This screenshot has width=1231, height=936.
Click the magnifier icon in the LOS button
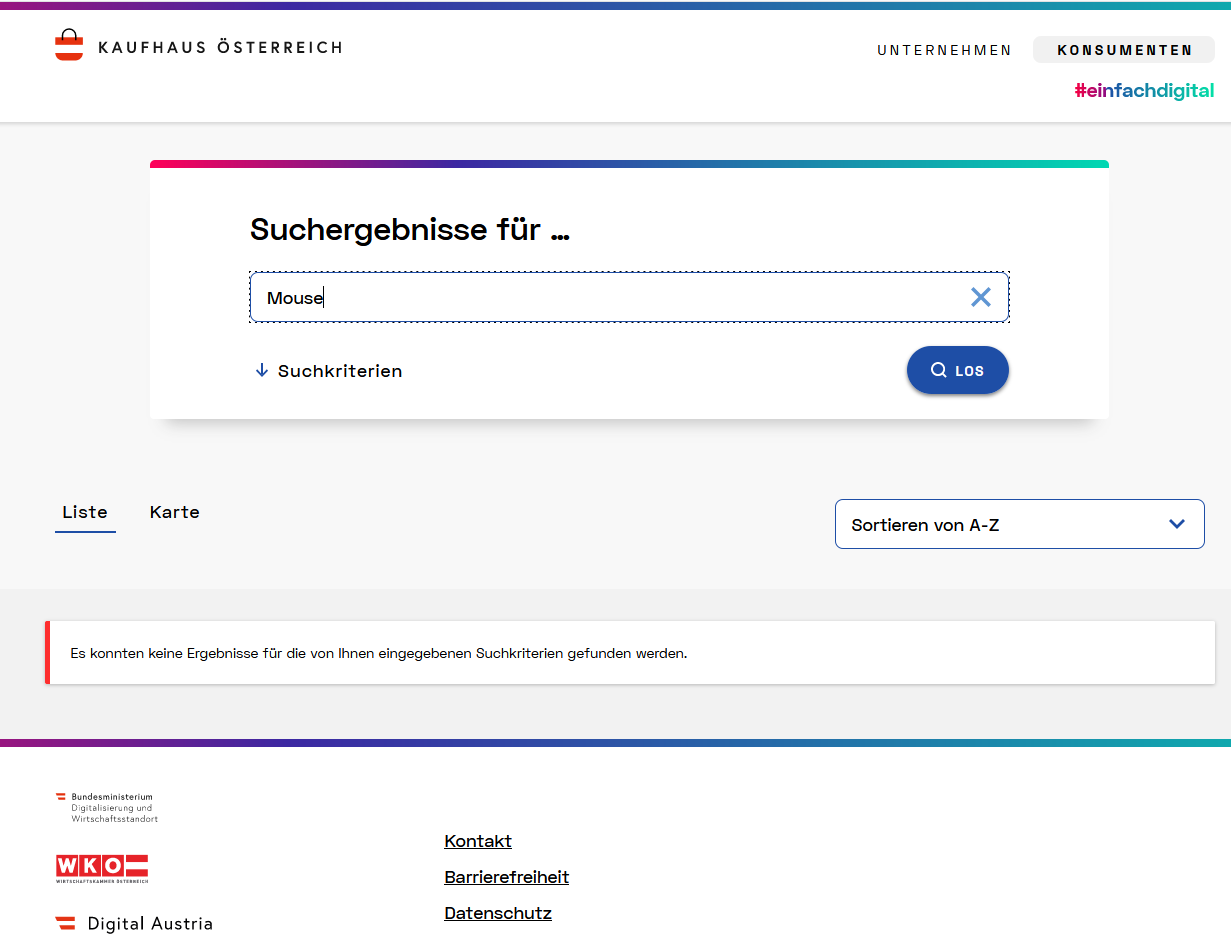pos(938,370)
